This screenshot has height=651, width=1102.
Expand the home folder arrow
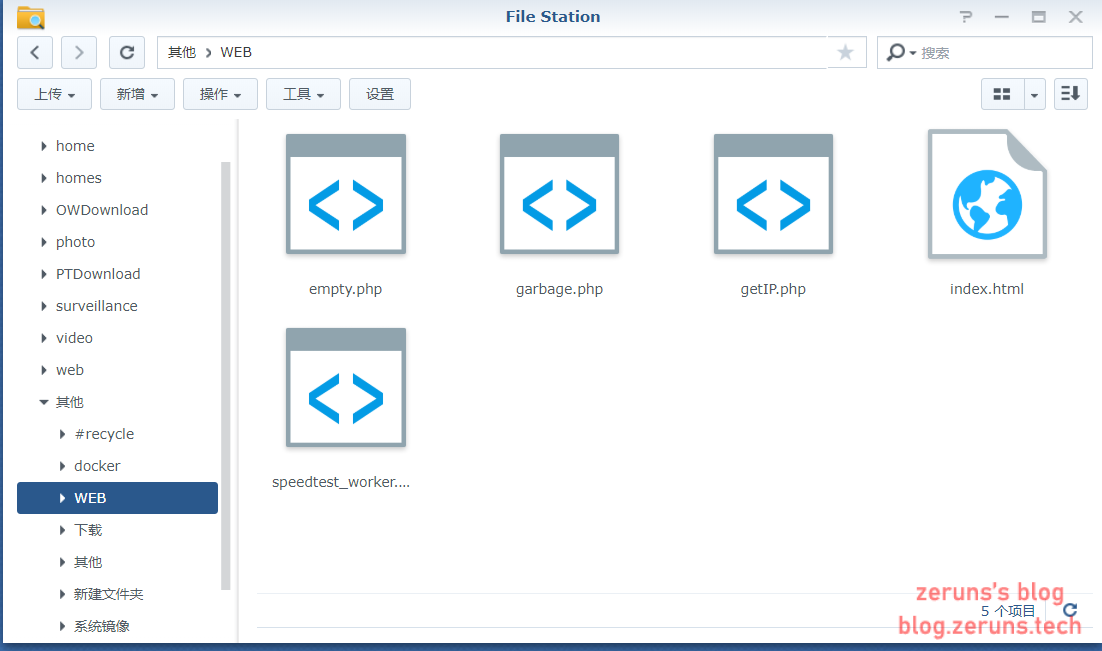pyautogui.click(x=44, y=146)
